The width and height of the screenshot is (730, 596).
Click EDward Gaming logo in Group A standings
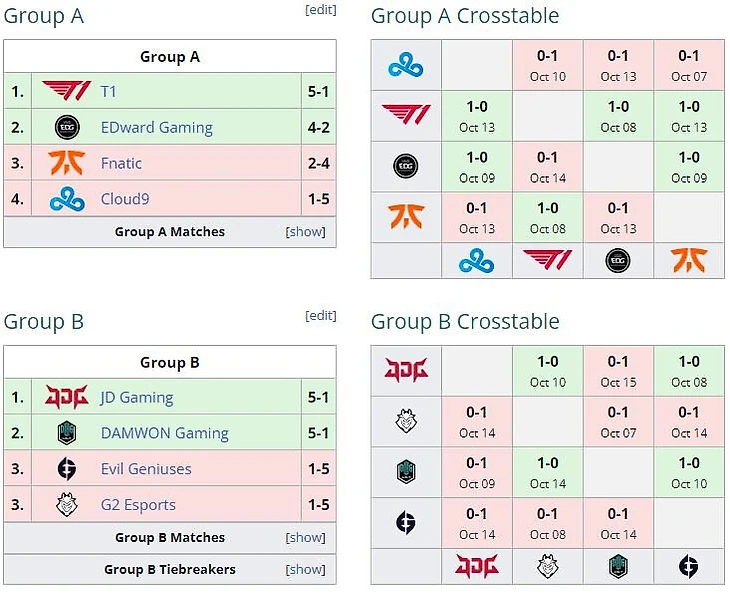[x=67, y=127]
